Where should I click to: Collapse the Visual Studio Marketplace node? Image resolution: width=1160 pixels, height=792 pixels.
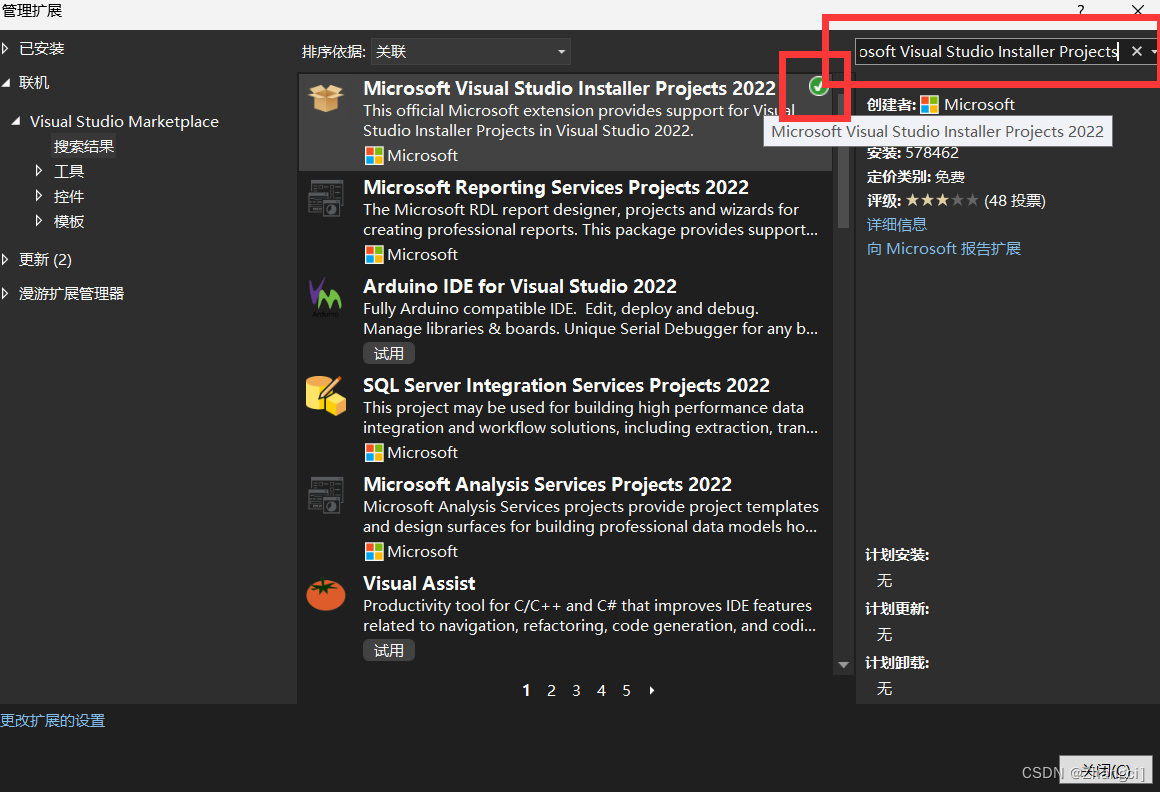(16, 121)
